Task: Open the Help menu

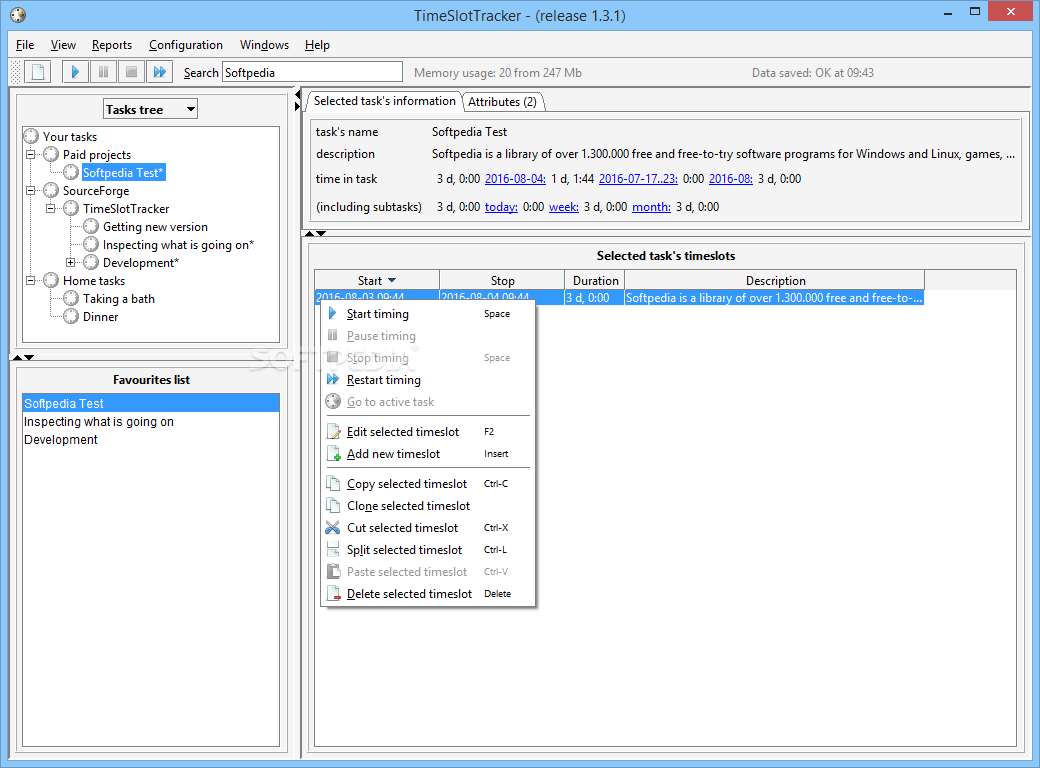Action: 317,44
